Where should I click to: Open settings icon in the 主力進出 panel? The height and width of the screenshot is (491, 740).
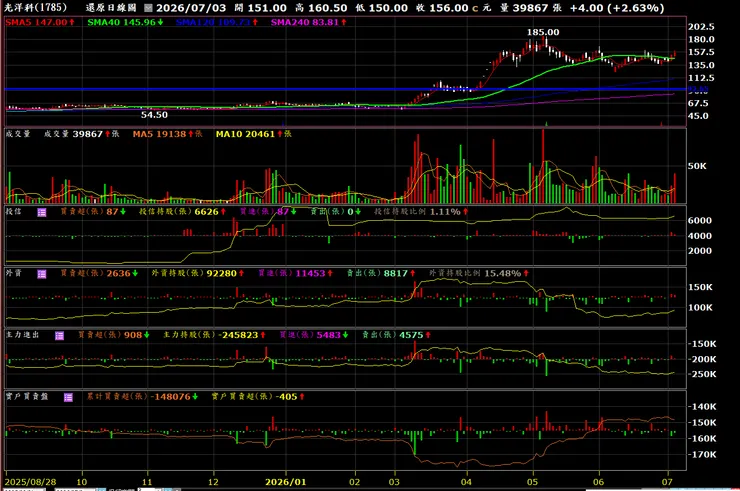59,336
